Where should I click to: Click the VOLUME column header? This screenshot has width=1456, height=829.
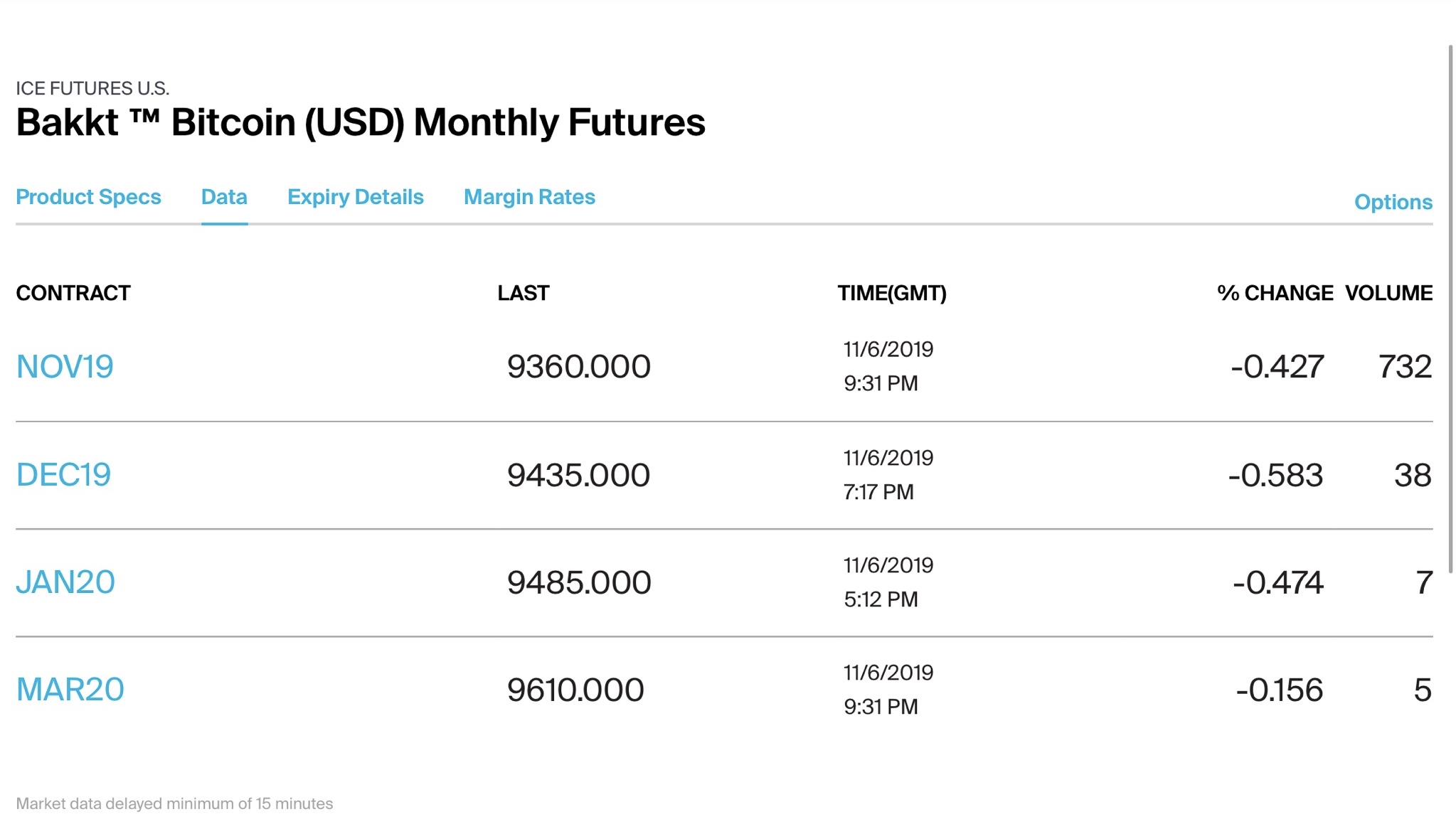tap(1388, 293)
